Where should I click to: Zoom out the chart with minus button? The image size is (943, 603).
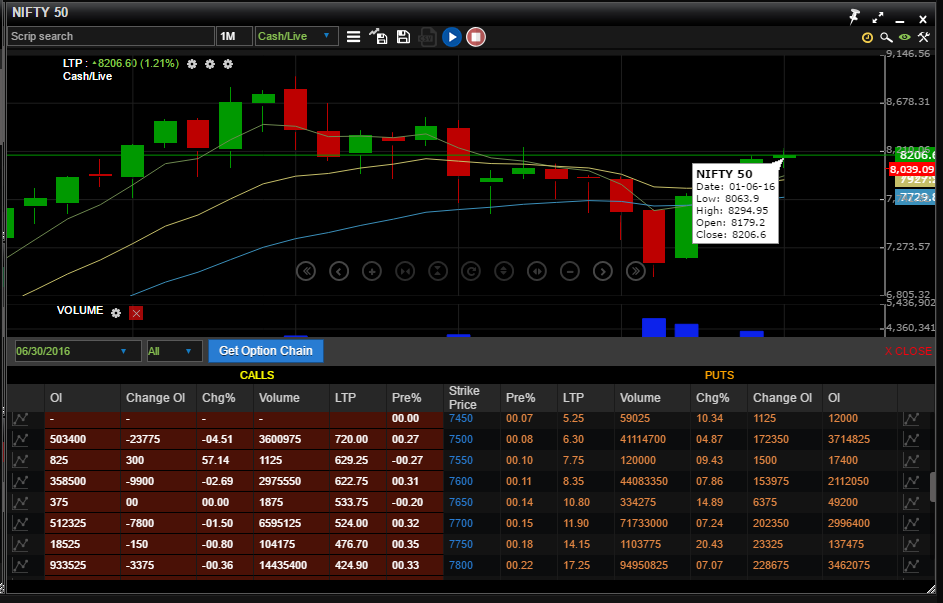click(x=570, y=271)
